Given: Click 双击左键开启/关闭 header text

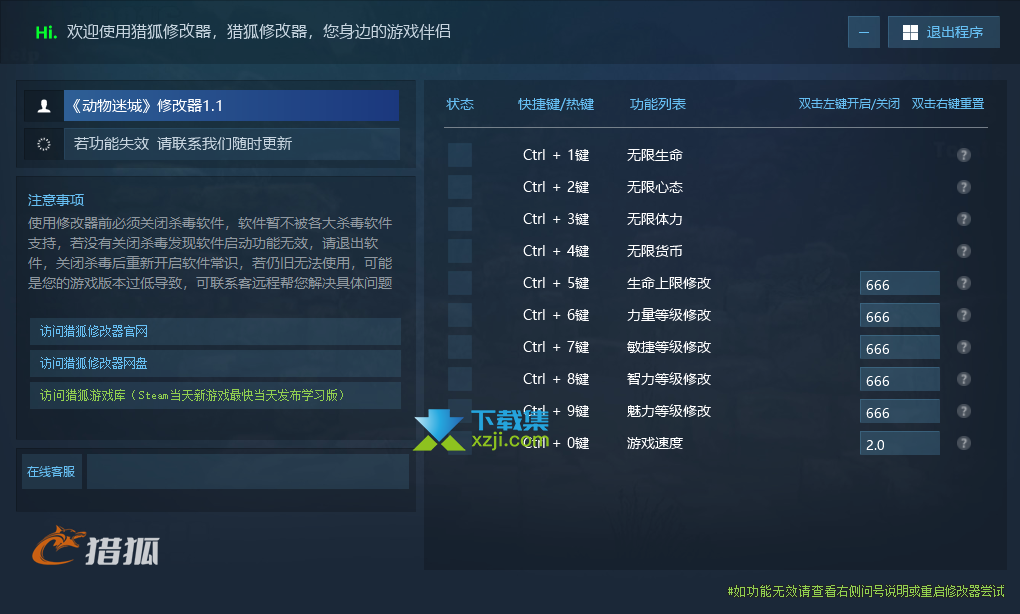Looking at the screenshot, I should 849,103.
